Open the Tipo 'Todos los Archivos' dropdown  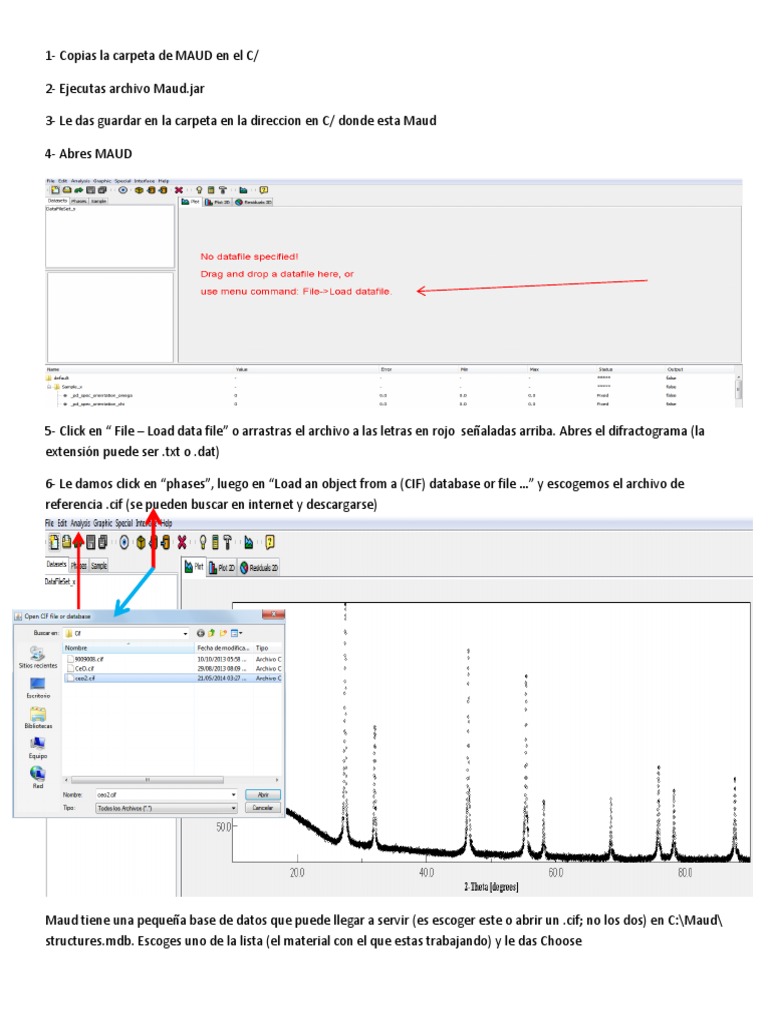coord(166,808)
